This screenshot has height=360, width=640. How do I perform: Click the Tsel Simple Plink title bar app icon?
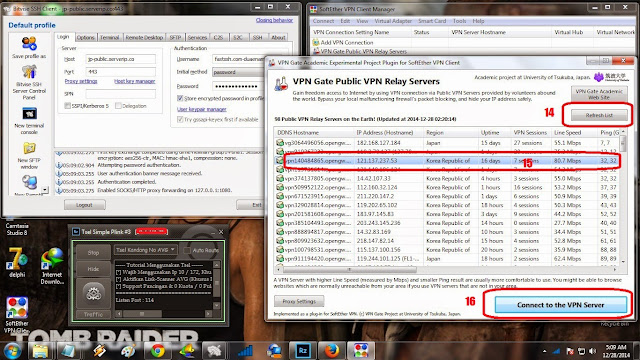(76, 232)
